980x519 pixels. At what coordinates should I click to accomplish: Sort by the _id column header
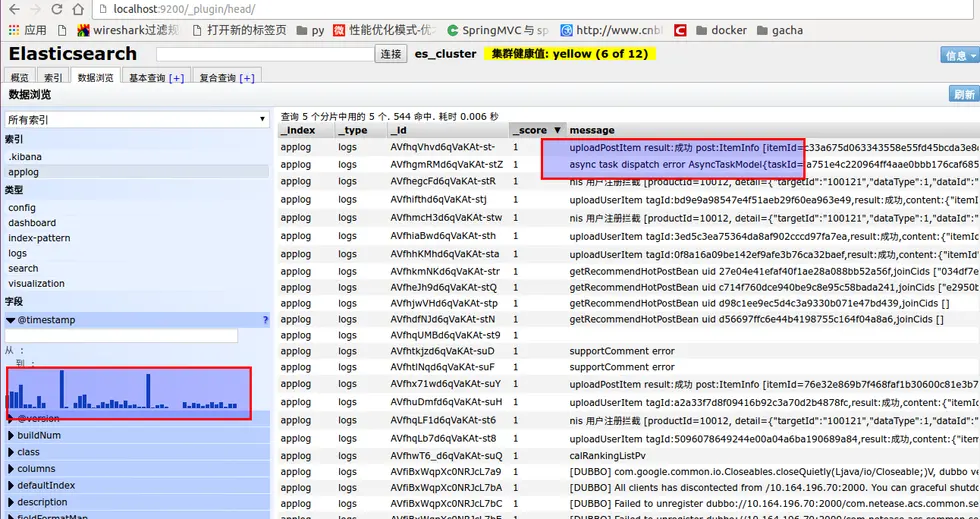coord(448,130)
